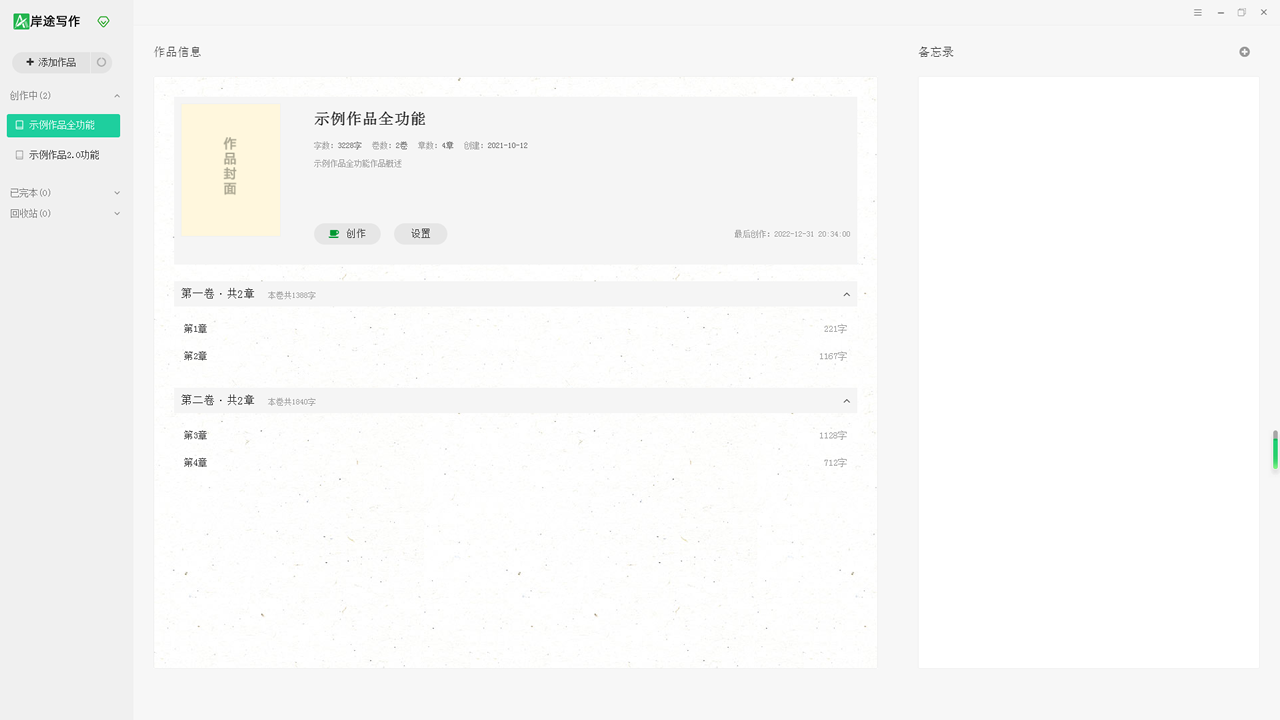The image size is (1280, 720).
Task: Click book icon of 示例作品全功能
Action: point(19,125)
